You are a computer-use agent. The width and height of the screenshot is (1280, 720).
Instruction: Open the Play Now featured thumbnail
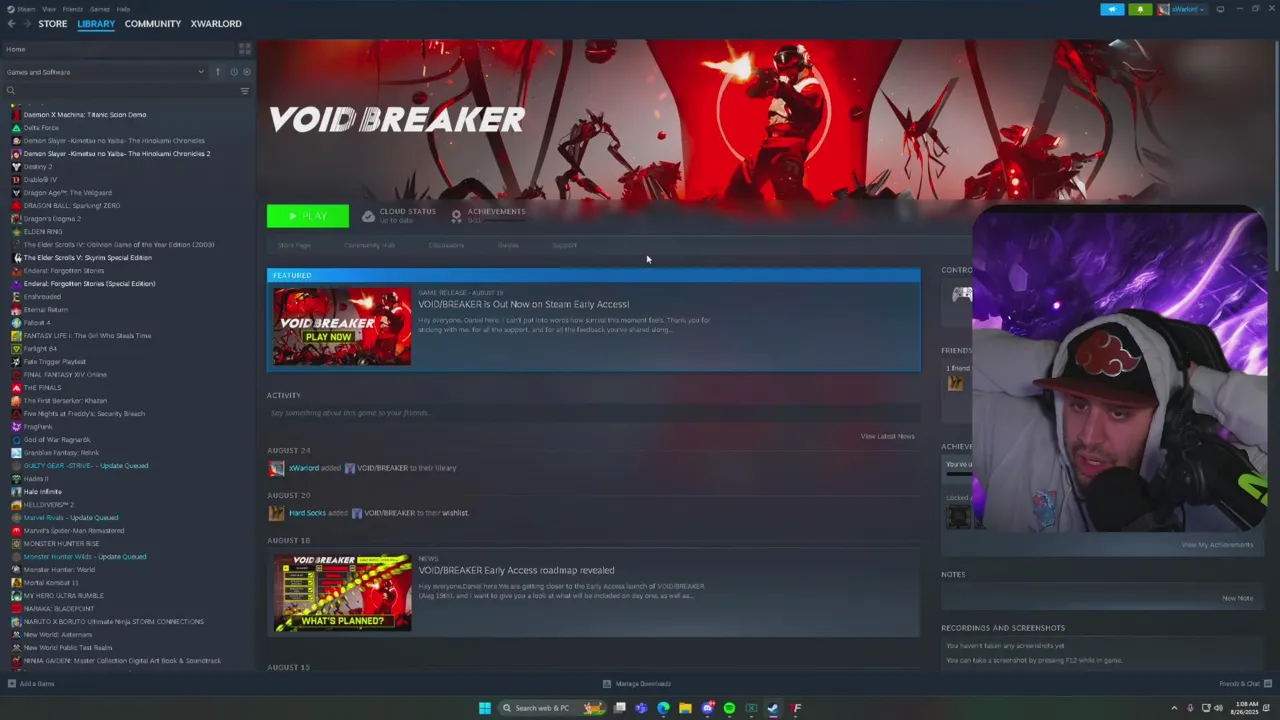[x=342, y=327]
